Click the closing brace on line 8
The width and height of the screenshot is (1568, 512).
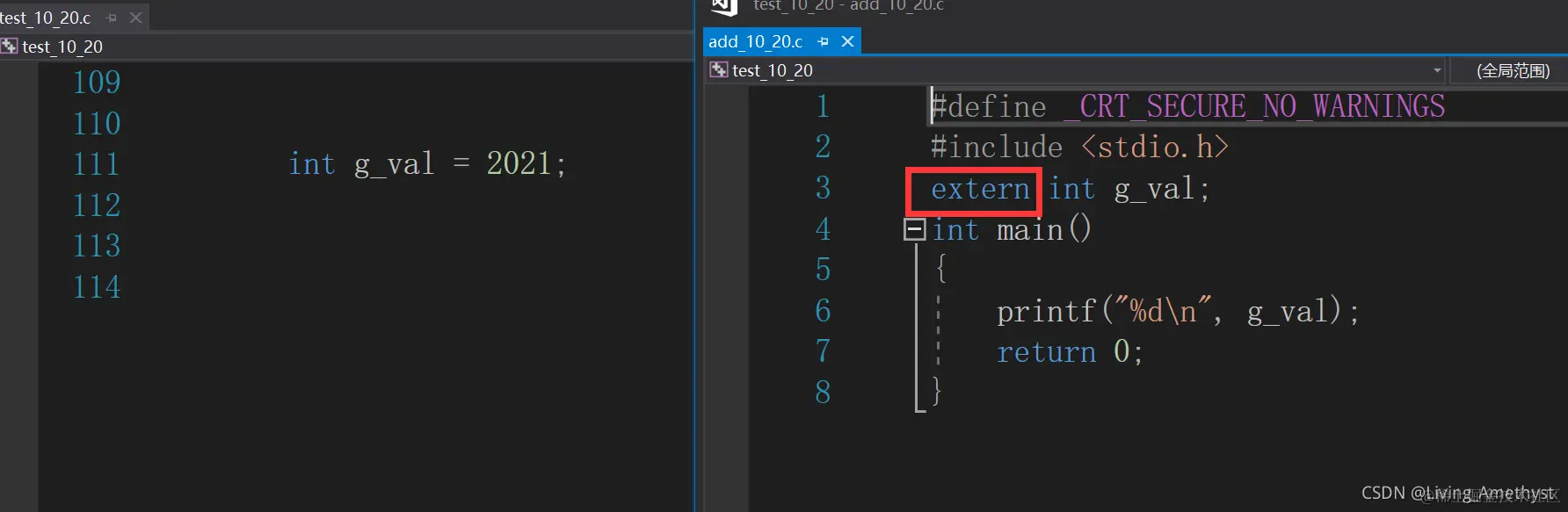(937, 391)
